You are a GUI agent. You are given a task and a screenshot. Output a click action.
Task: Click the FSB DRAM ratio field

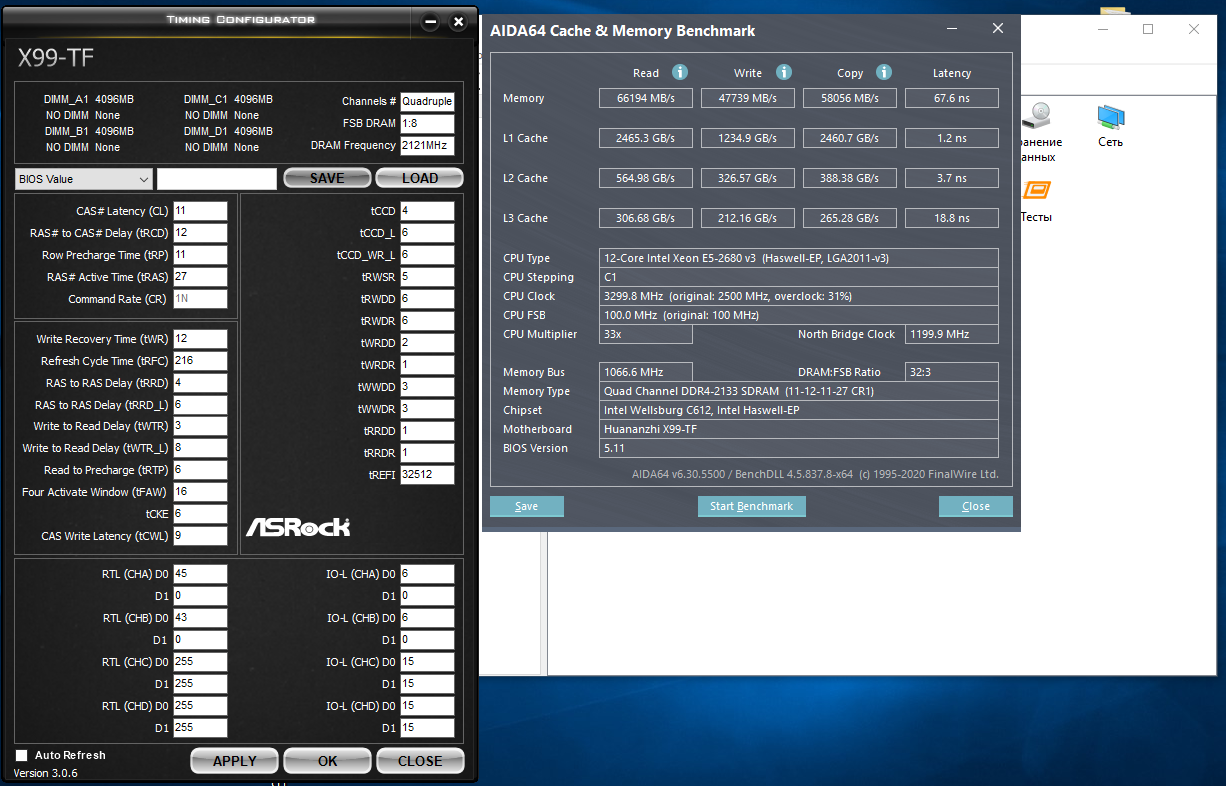[427, 123]
